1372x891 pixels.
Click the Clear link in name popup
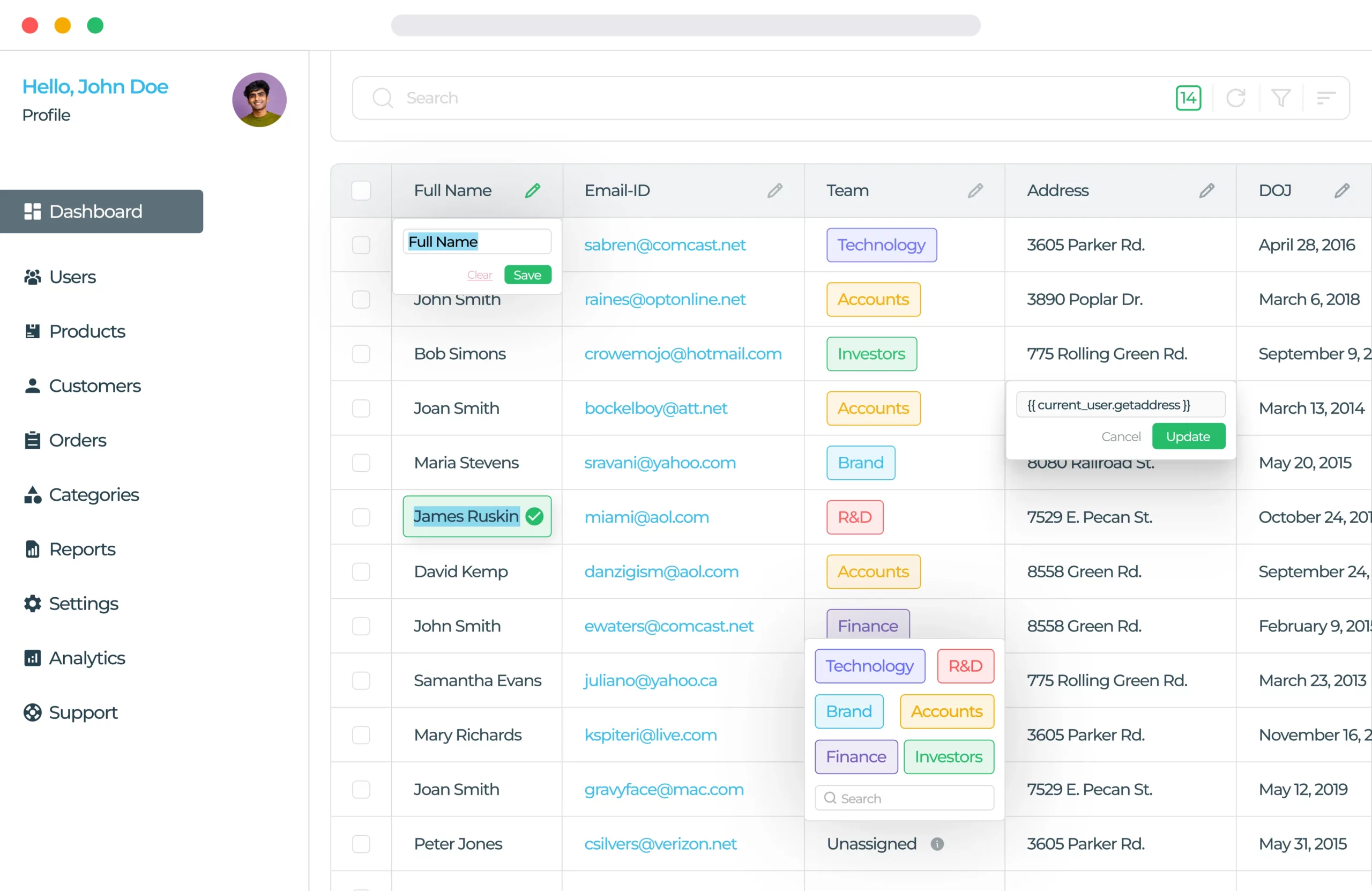click(x=479, y=275)
